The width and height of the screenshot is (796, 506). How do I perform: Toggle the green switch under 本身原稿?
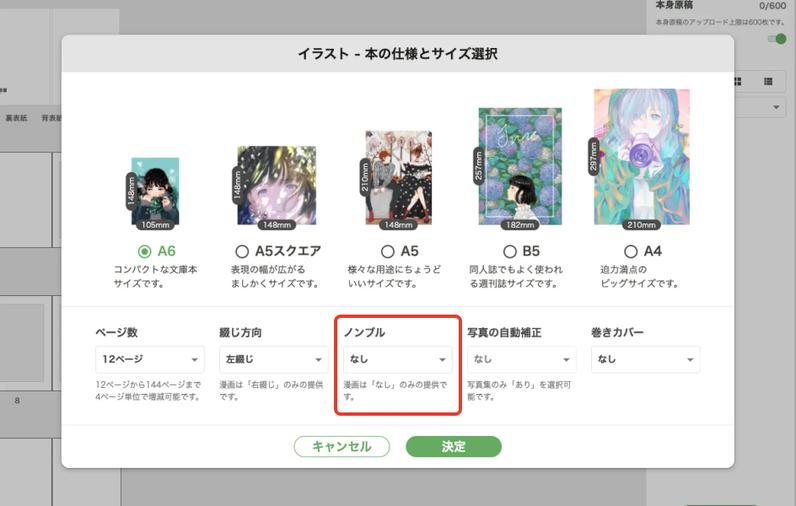[x=777, y=39]
